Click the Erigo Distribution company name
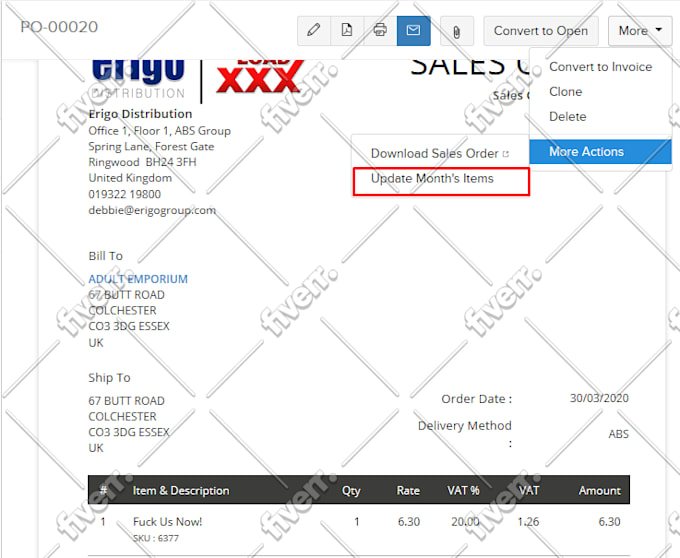The width and height of the screenshot is (680, 558). (140, 114)
